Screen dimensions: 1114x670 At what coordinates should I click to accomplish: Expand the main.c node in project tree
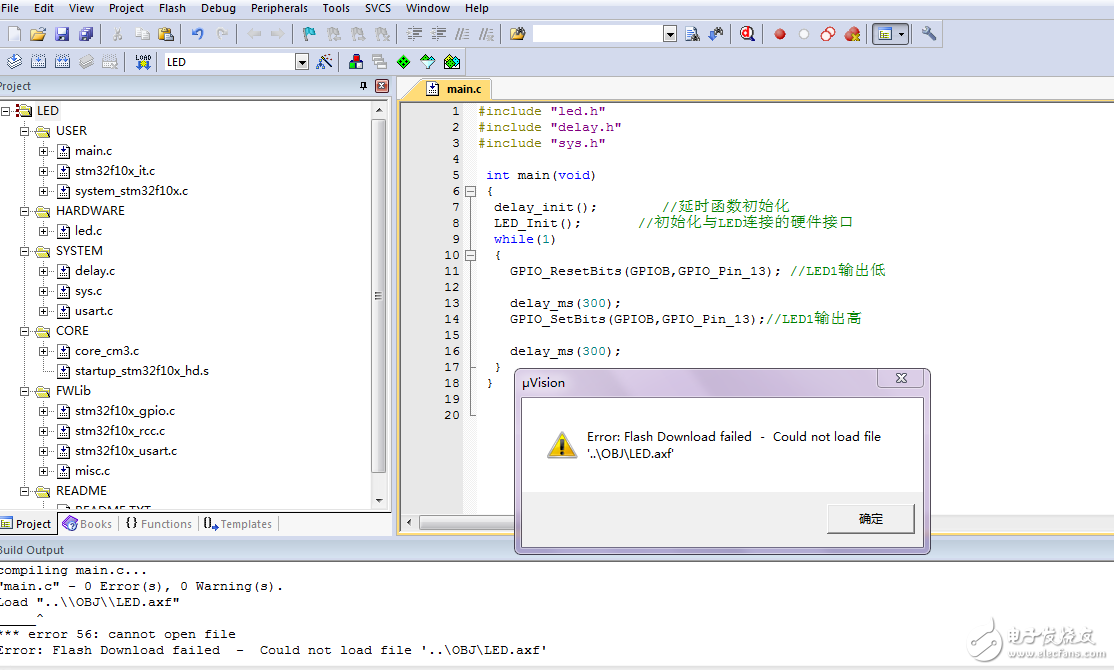[44, 151]
